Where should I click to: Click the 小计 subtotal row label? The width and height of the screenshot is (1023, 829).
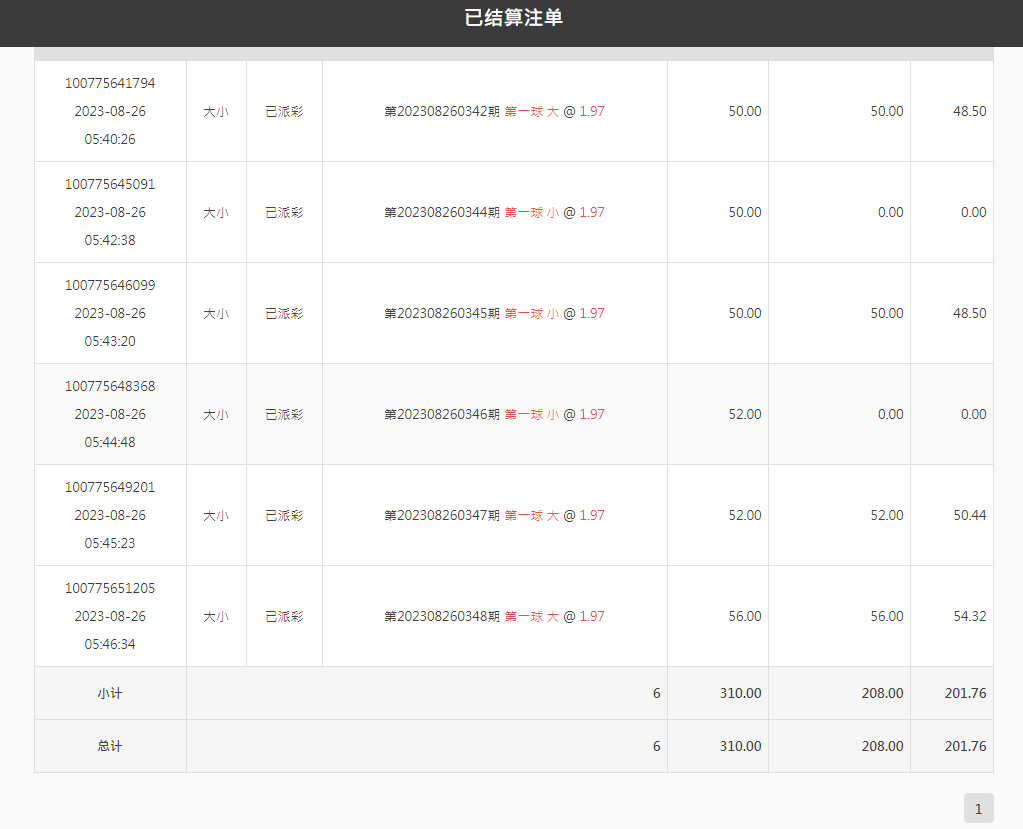110,694
